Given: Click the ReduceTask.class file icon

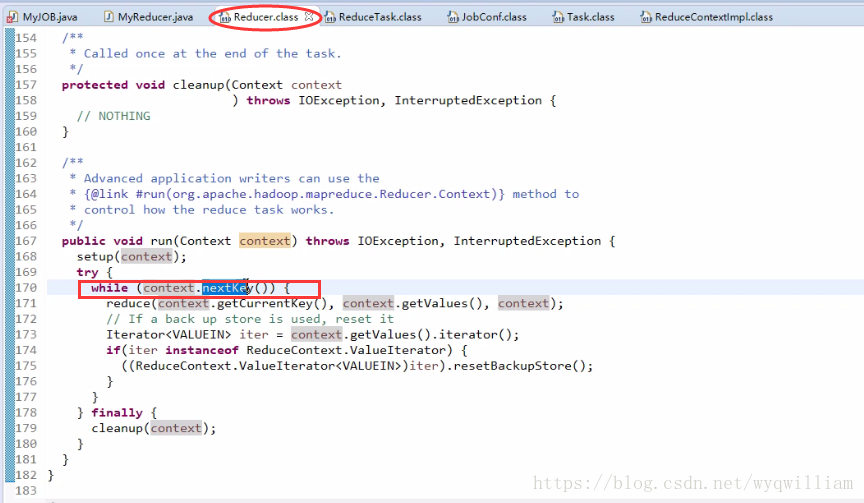Looking at the screenshot, I should pos(330,18).
